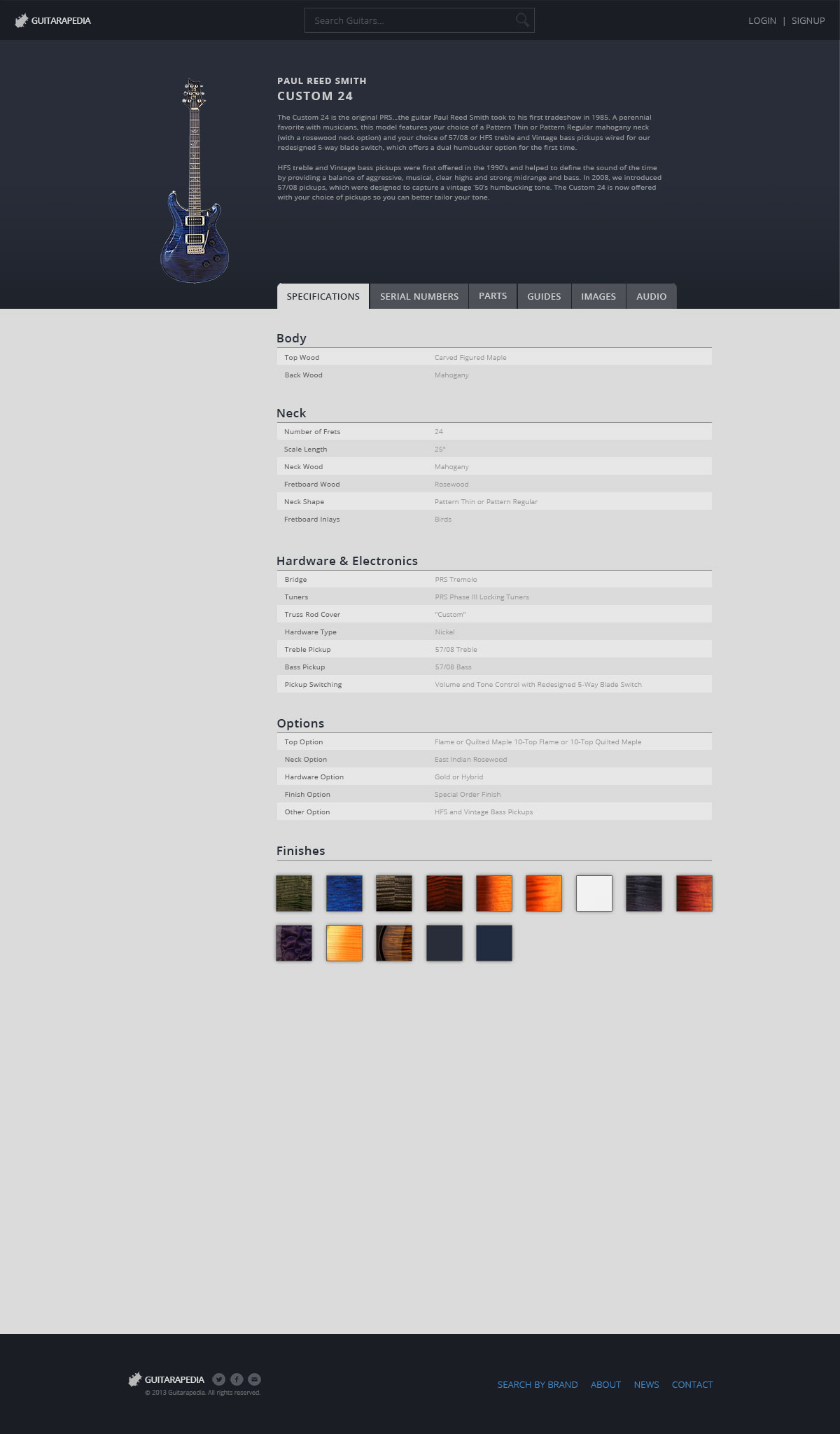The image size is (840, 1434).
Task: Select the yellow amber finish swatch
Action: coord(344,943)
